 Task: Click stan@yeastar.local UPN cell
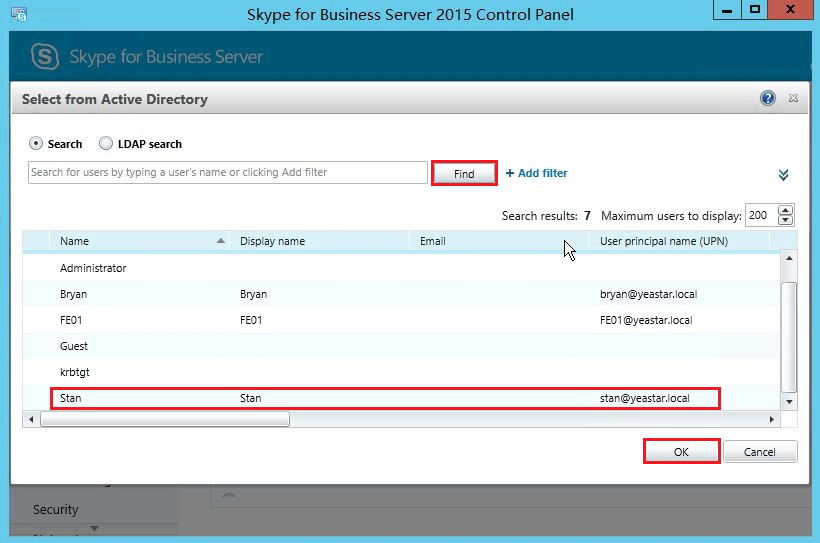[644, 398]
